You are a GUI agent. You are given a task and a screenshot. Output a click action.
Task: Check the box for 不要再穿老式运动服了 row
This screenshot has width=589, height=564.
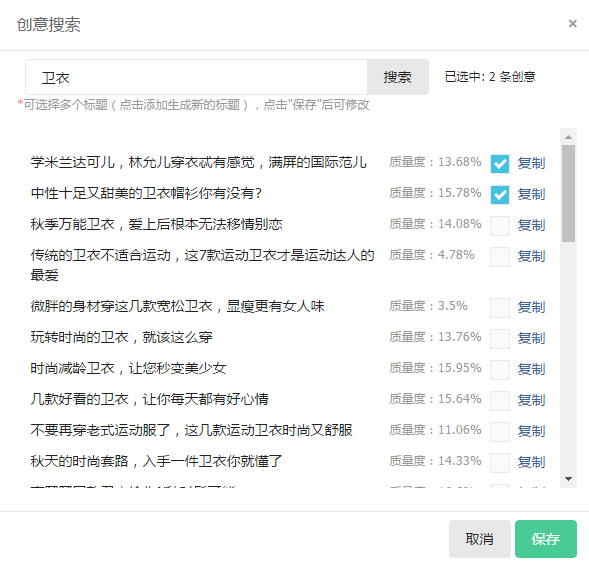(x=500, y=432)
